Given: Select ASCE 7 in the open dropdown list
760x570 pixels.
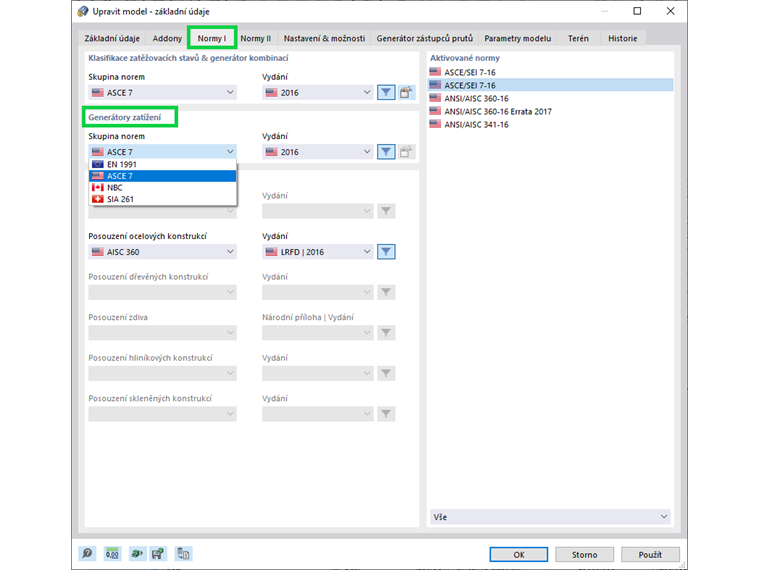Looking at the screenshot, I should [x=162, y=176].
